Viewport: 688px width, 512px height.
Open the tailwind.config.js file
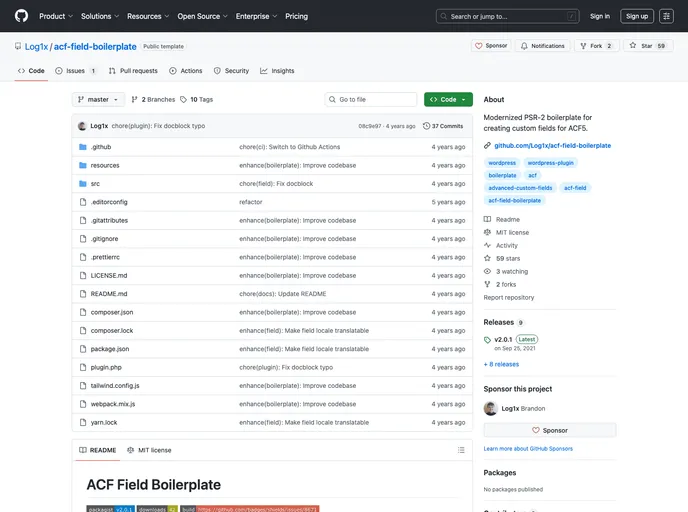115,386
